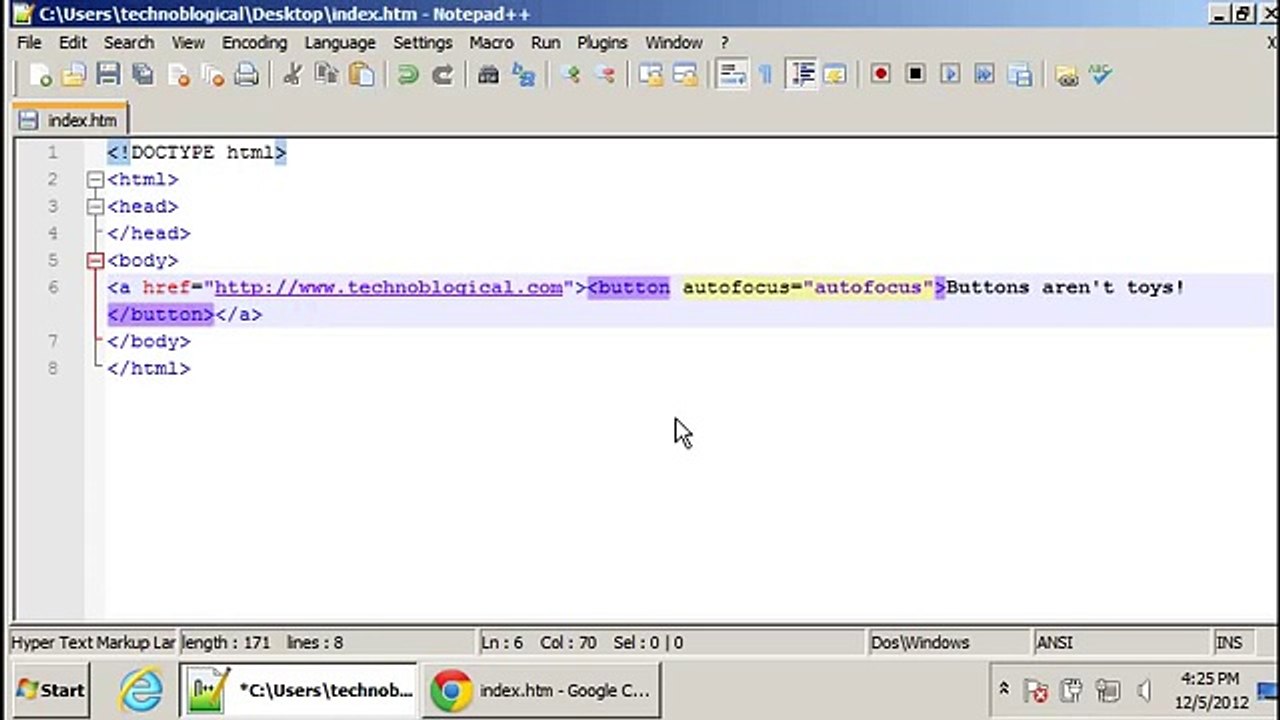Open the File menu
The width and height of the screenshot is (1280, 720).
[29, 43]
